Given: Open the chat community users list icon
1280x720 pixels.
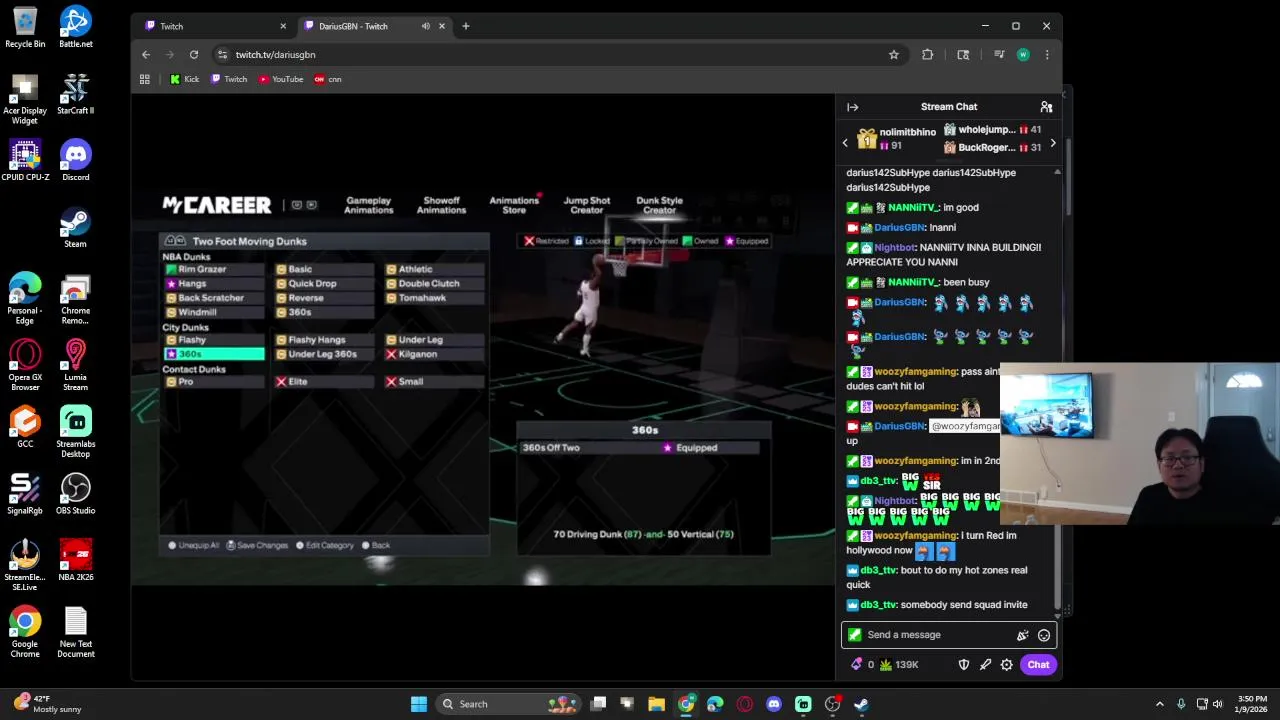Looking at the screenshot, I should pos(1046,107).
